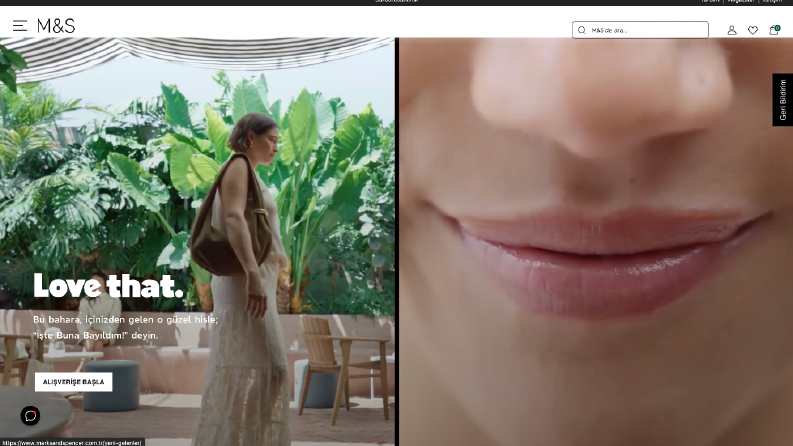The width and height of the screenshot is (793, 446).
Task: Open the last top-bar utility link
Action: coord(772,2)
